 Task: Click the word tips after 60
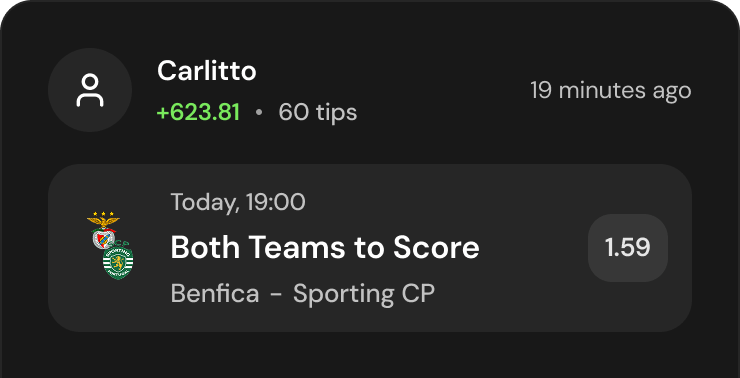point(337,113)
